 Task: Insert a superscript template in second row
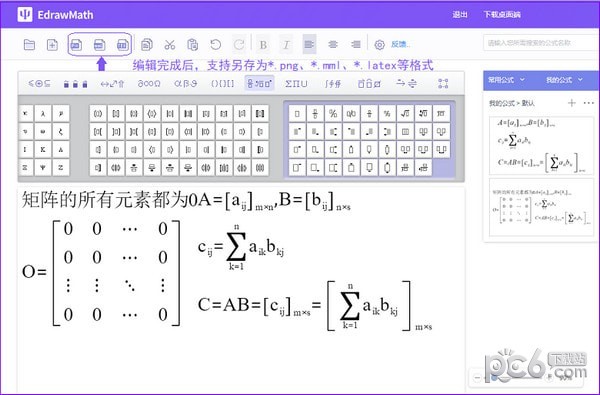click(x=297, y=132)
